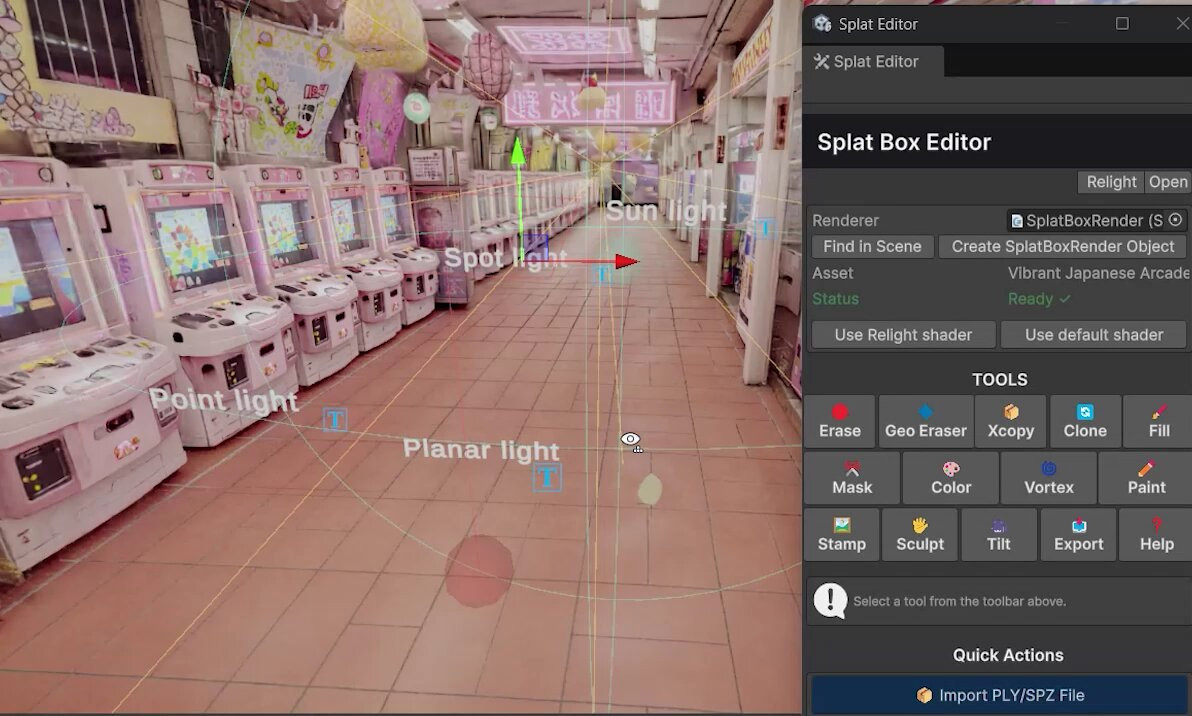Select the Fill tool
Image resolution: width=1192 pixels, height=716 pixels.
tap(1158, 421)
